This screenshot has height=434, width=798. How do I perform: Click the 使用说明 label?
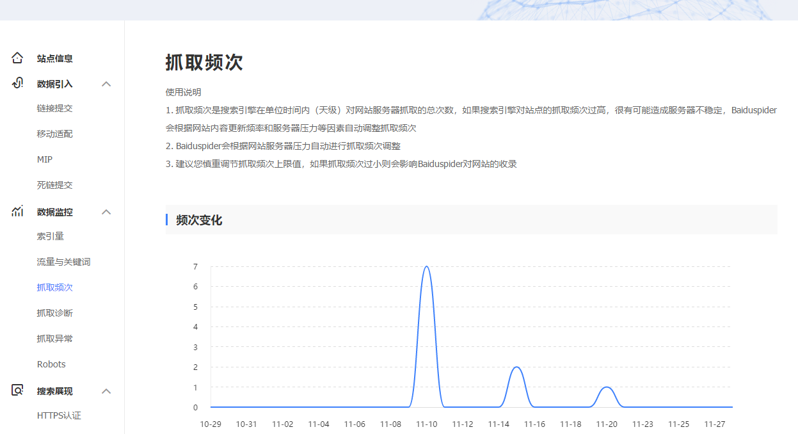[x=183, y=92]
